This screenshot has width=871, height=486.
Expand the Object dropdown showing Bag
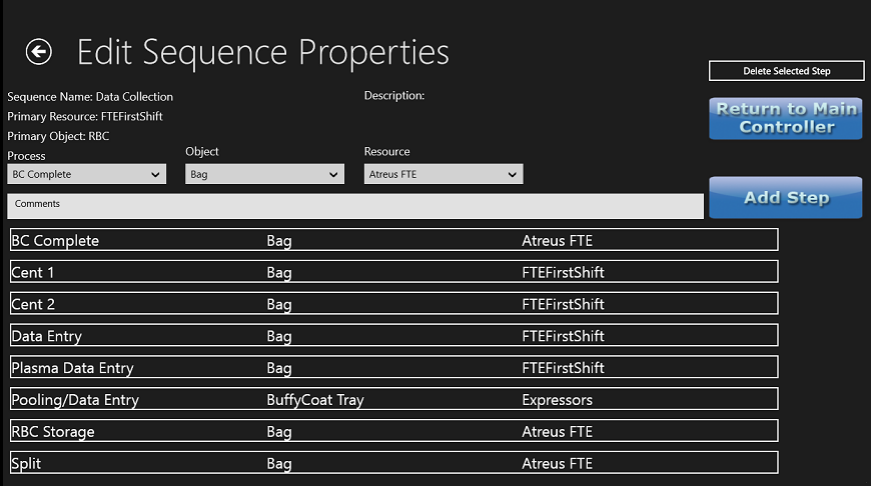(x=265, y=175)
